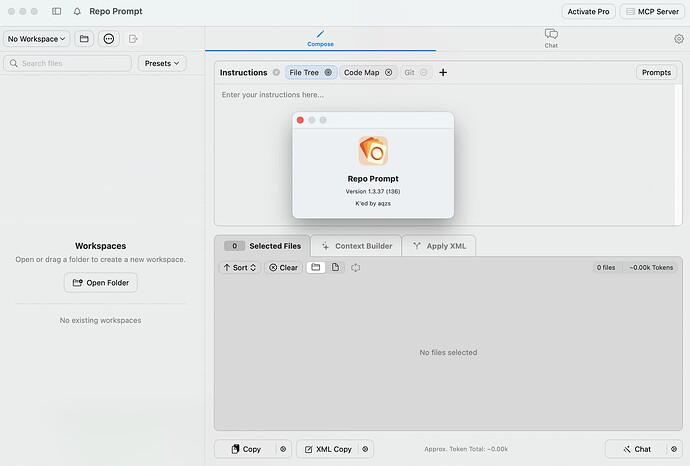This screenshot has height=466, width=690.
Task: Click the No files selected text
Action: point(448,352)
